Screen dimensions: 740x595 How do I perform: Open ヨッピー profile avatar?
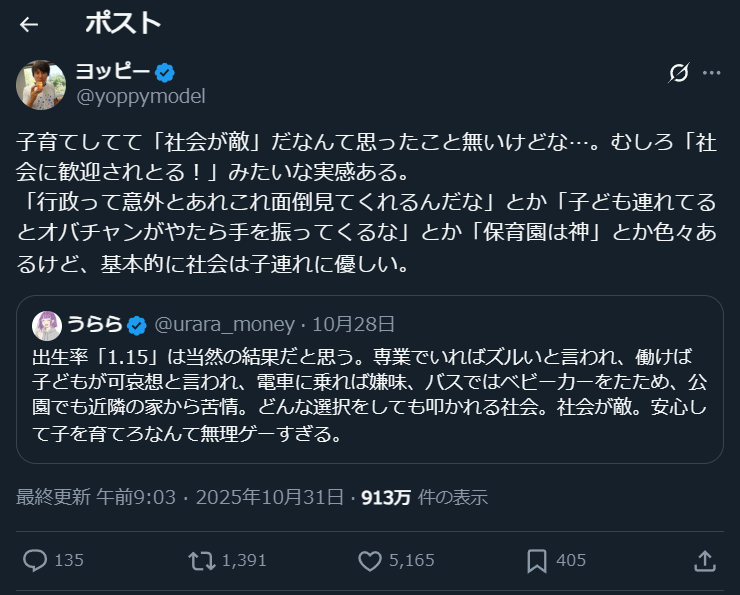41,84
